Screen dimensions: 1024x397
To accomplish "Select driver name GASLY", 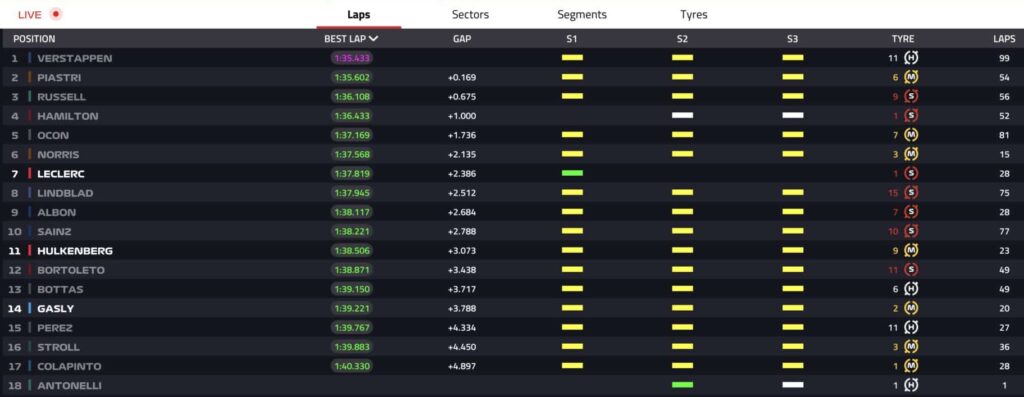I will pyautogui.click(x=56, y=308).
